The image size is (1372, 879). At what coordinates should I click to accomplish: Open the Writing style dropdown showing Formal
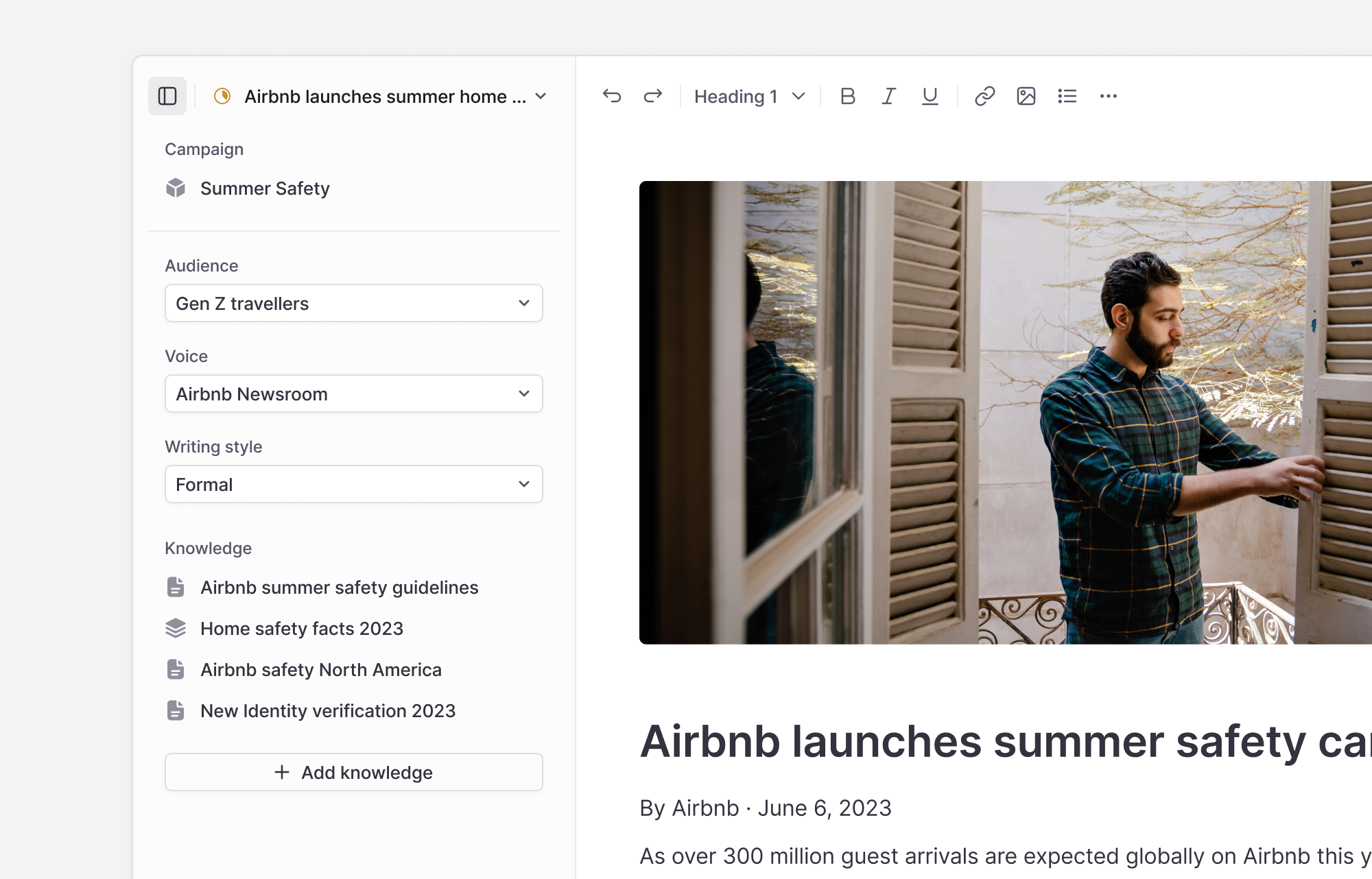354,484
